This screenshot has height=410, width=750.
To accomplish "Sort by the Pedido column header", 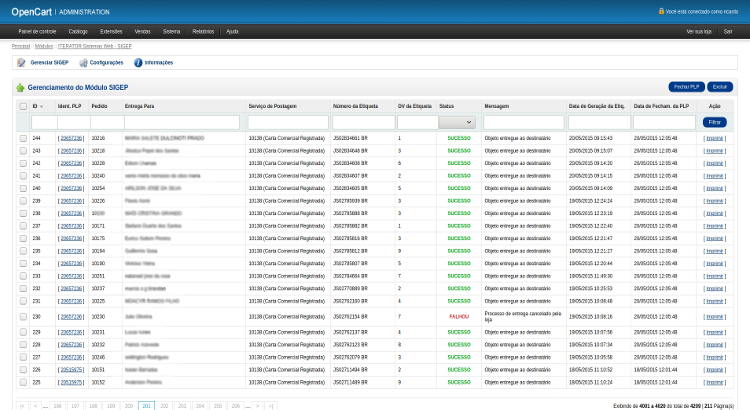I will [x=99, y=106].
